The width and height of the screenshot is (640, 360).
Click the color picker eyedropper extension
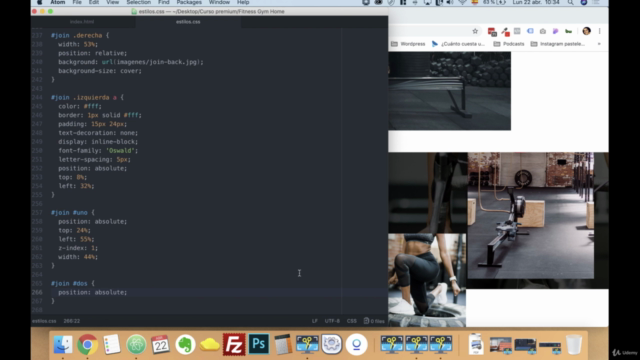coord(505,31)
